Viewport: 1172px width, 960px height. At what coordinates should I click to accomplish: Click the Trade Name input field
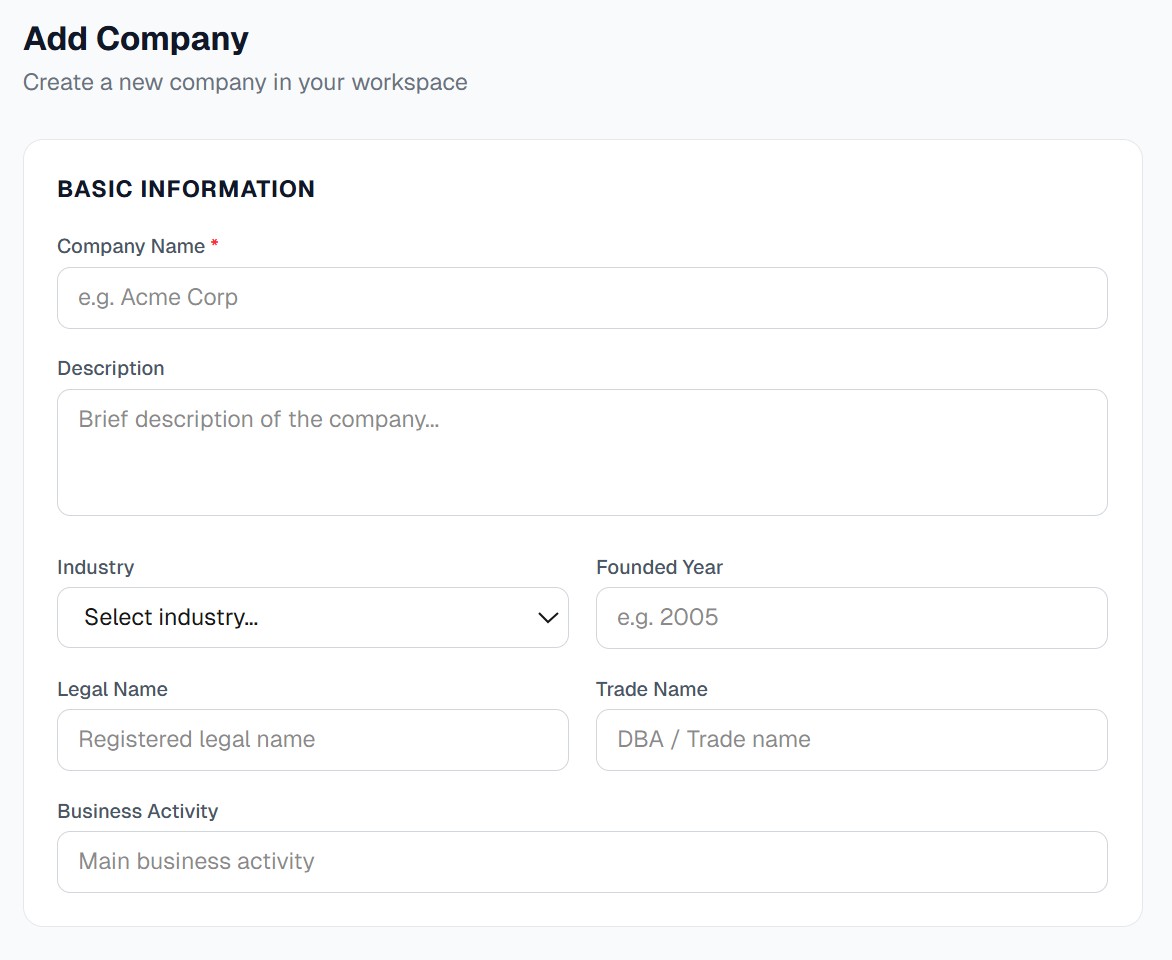coord(851,740)
